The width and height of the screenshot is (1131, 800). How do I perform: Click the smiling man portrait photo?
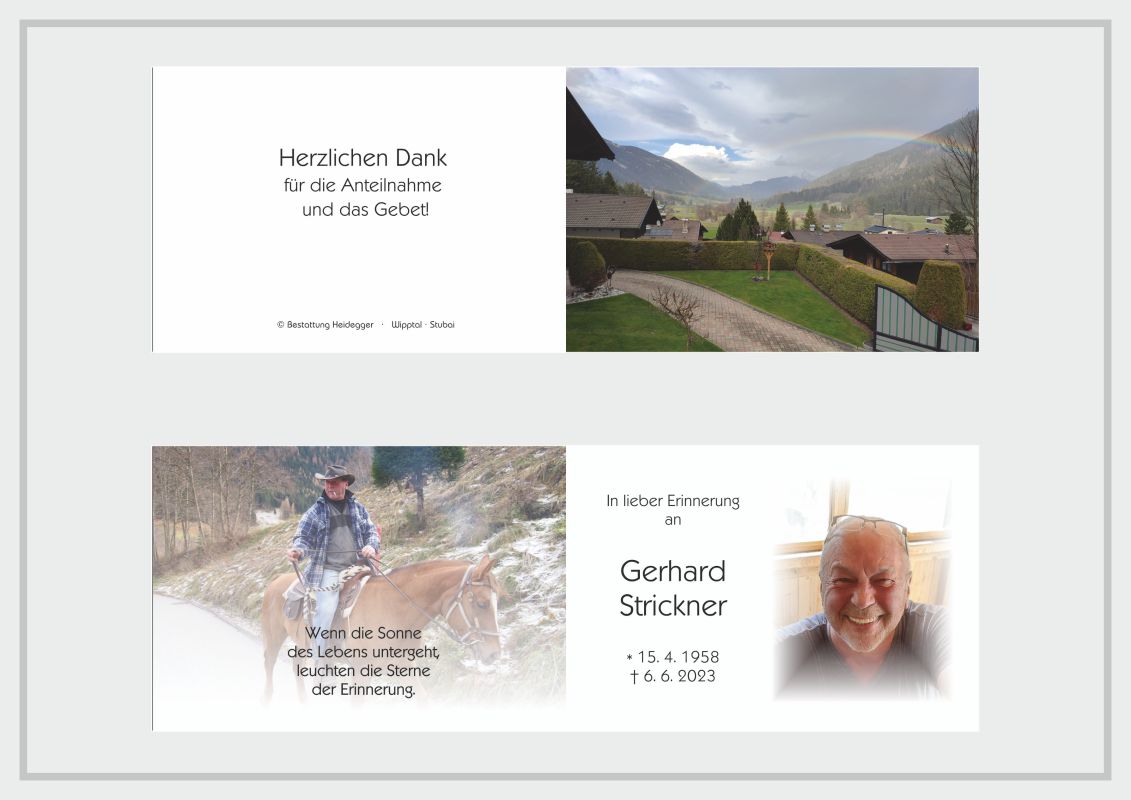863,589
